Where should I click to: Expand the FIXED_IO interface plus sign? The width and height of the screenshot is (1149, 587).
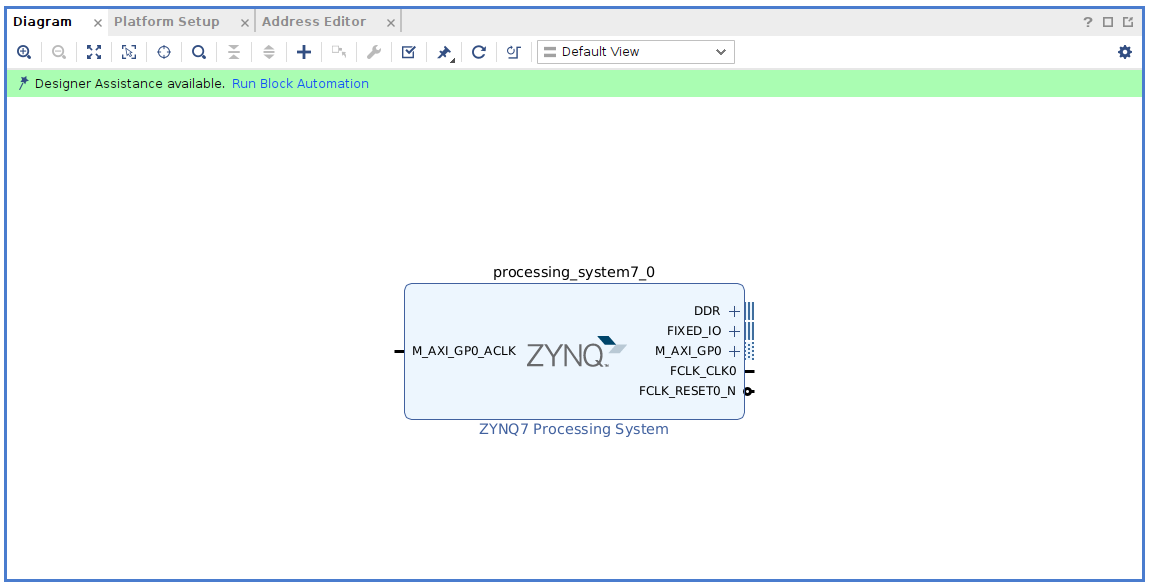(734, 331)
